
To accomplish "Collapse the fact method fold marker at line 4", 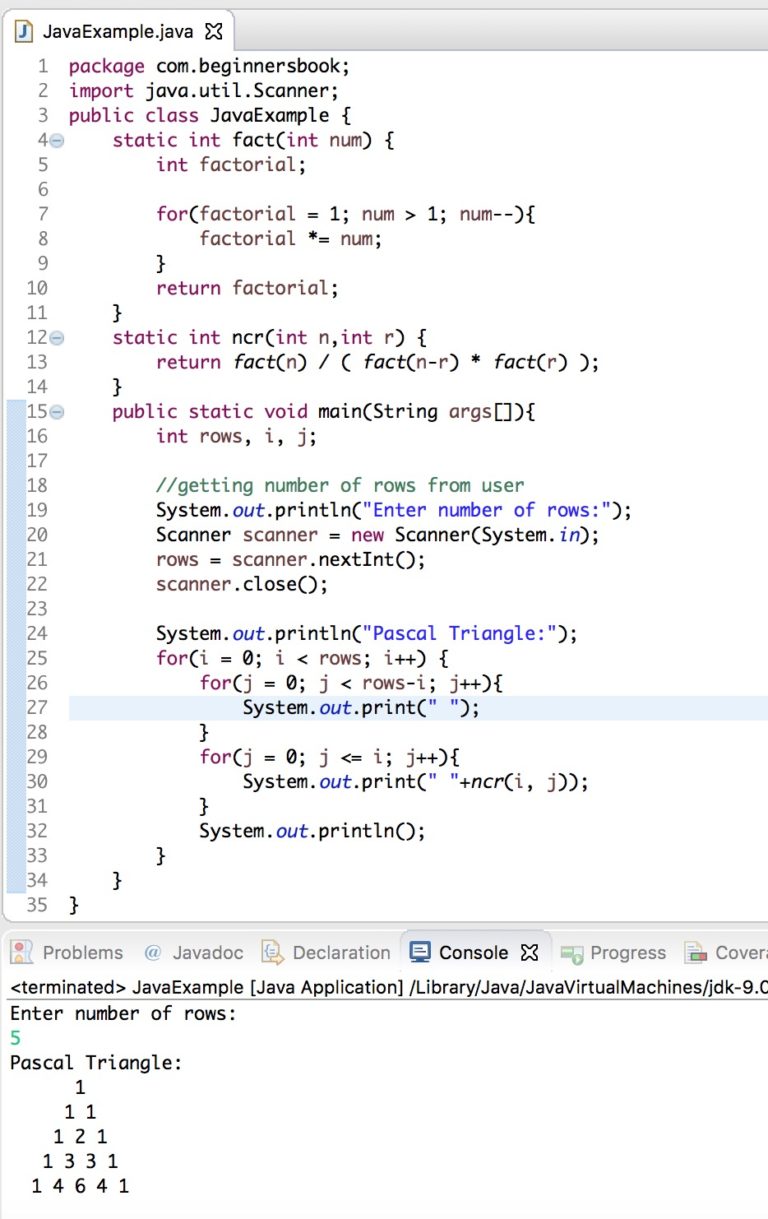I will pyautogui.click(x=57, y=140).
